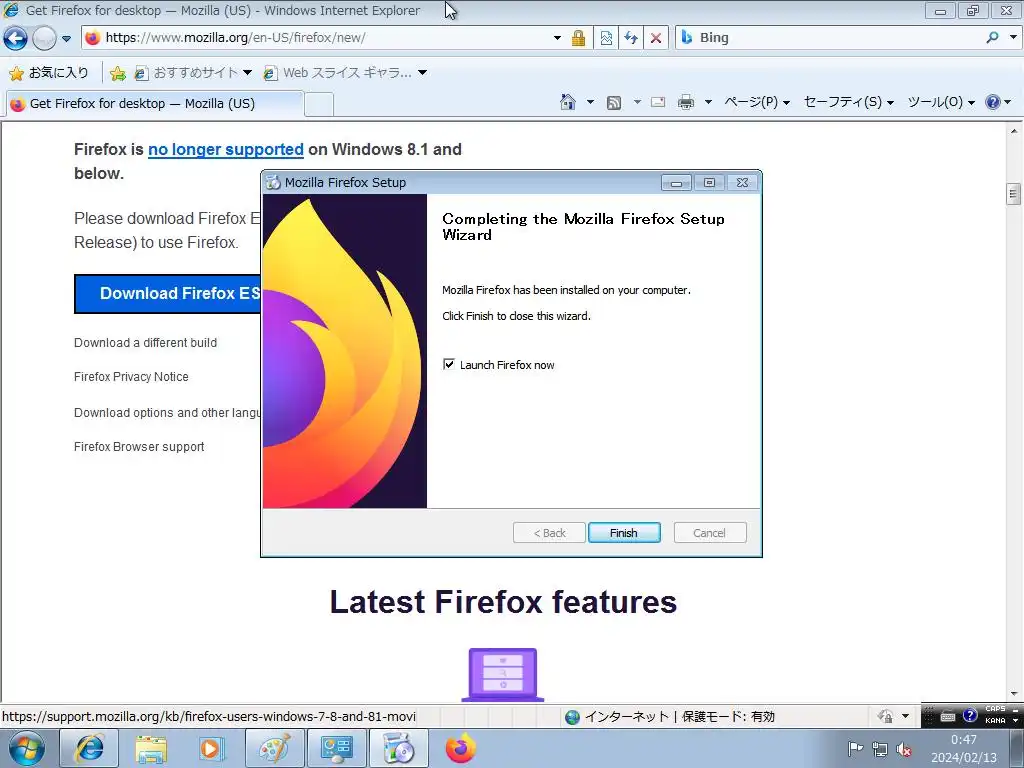Click the Back button in Setup wizard

pyautogui.click(x=549, y=533)
